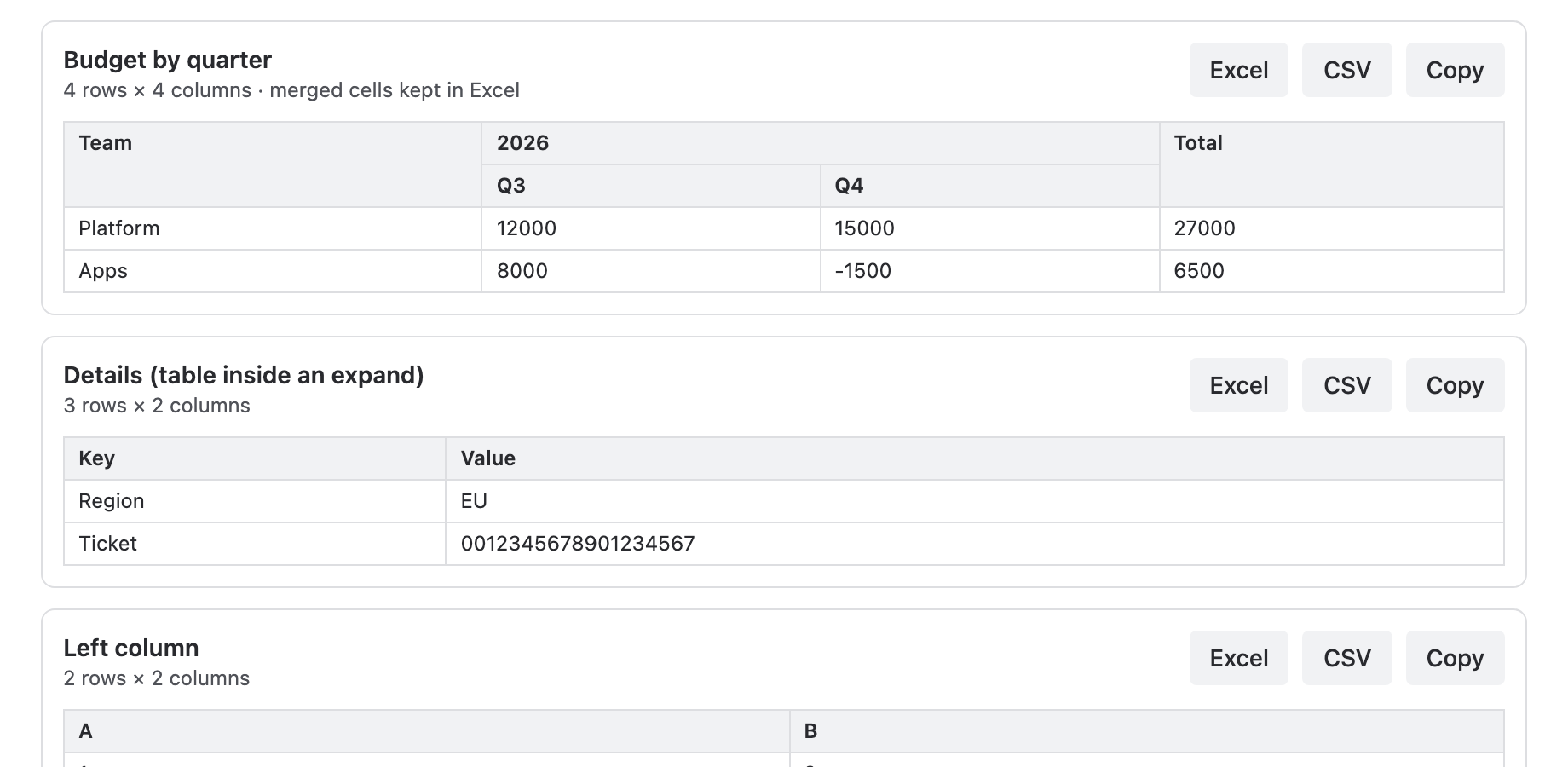1568x767 pixels.
Task: Copy the Details table
Action: [x=1455, y=385]
